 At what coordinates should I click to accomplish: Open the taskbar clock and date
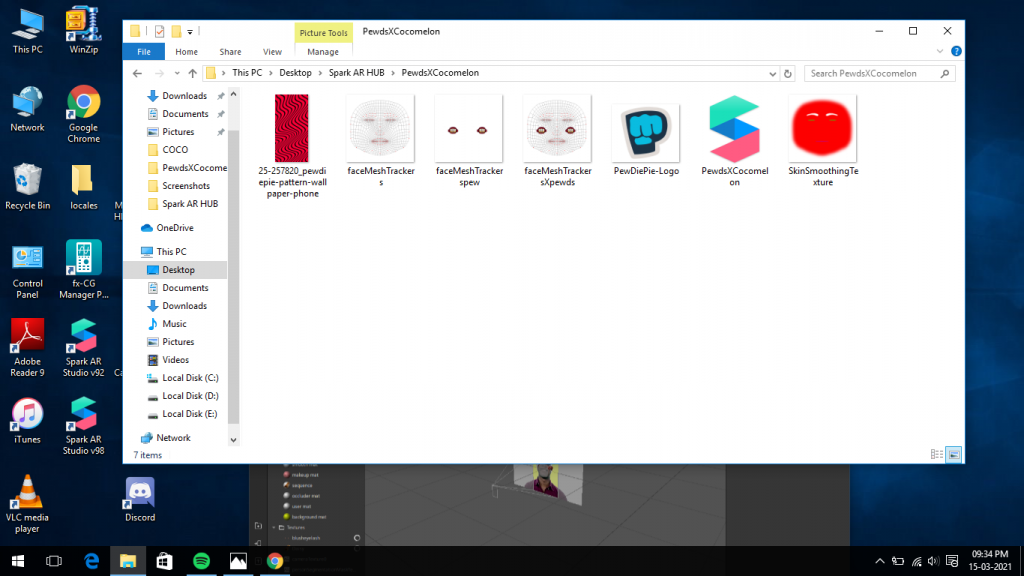(990, 561)
